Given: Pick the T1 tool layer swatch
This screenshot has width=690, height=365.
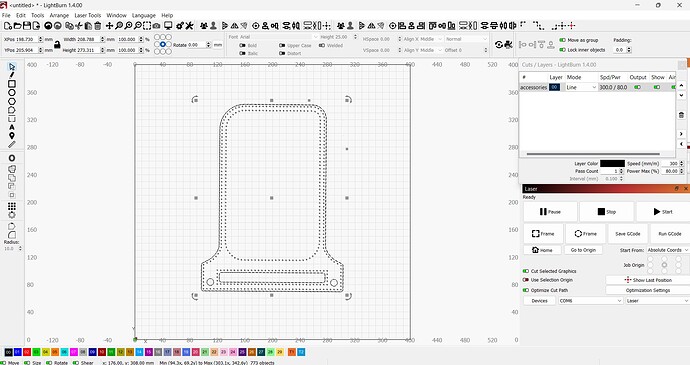Looking at the screenshot, I should 291,352.
